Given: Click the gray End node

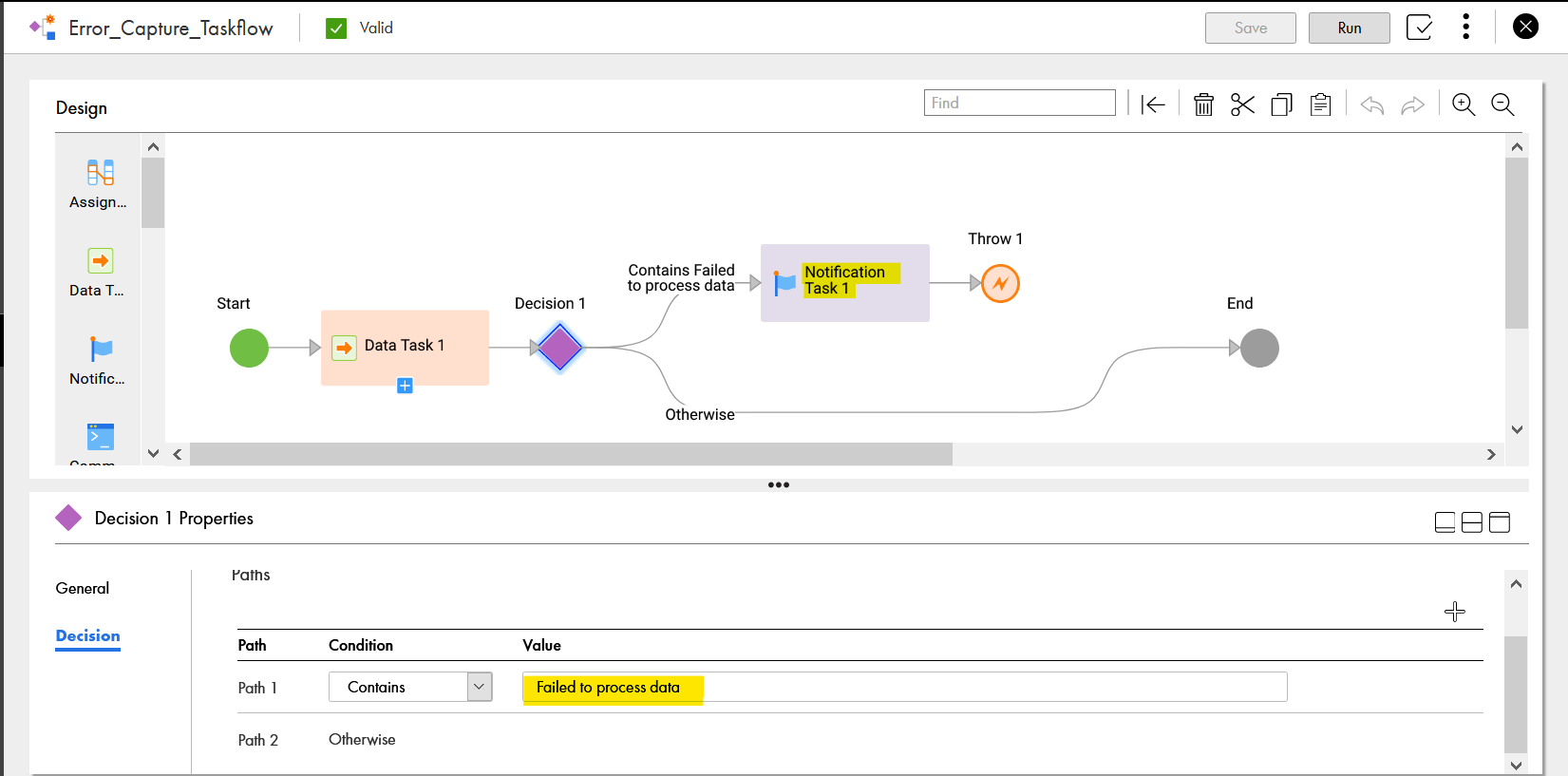Looking at the screenshot, I should [x=1259, y=348].
